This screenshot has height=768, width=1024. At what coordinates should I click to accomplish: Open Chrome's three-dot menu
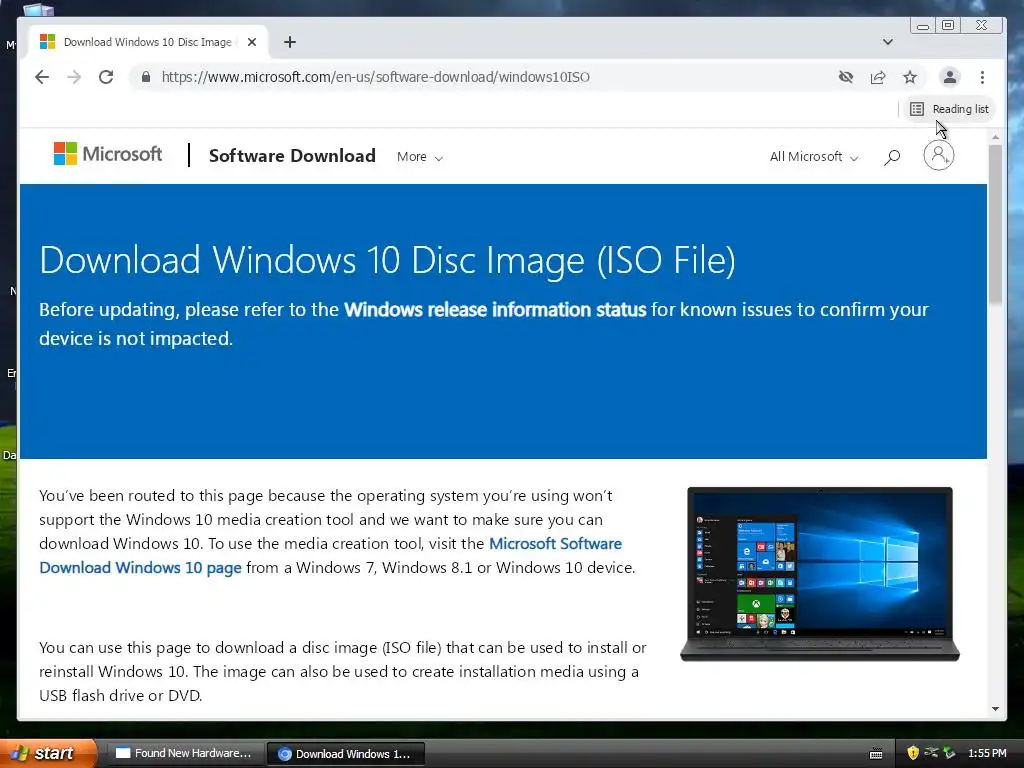tap(982, 77)
